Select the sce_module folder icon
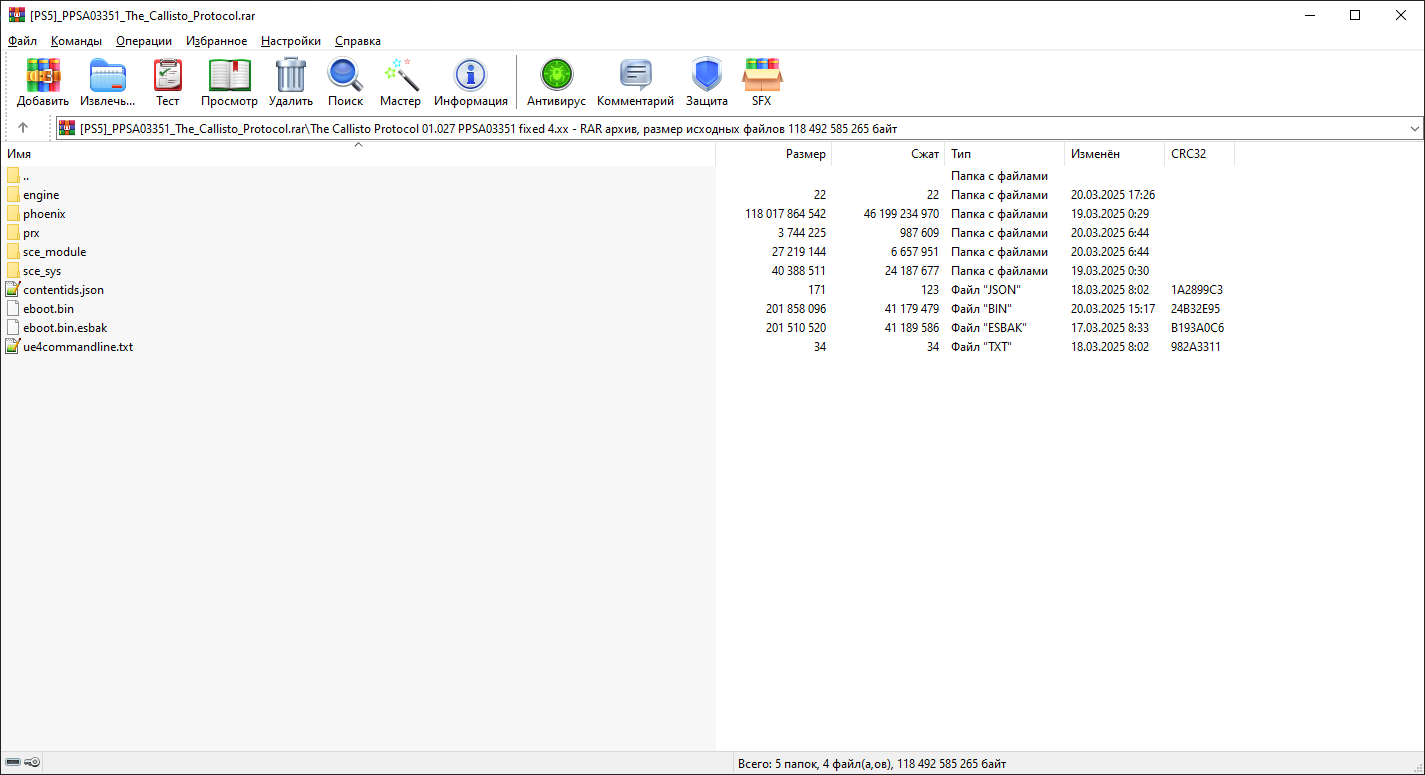Viewport: 1425px width, 775px height. coord(13,252)
